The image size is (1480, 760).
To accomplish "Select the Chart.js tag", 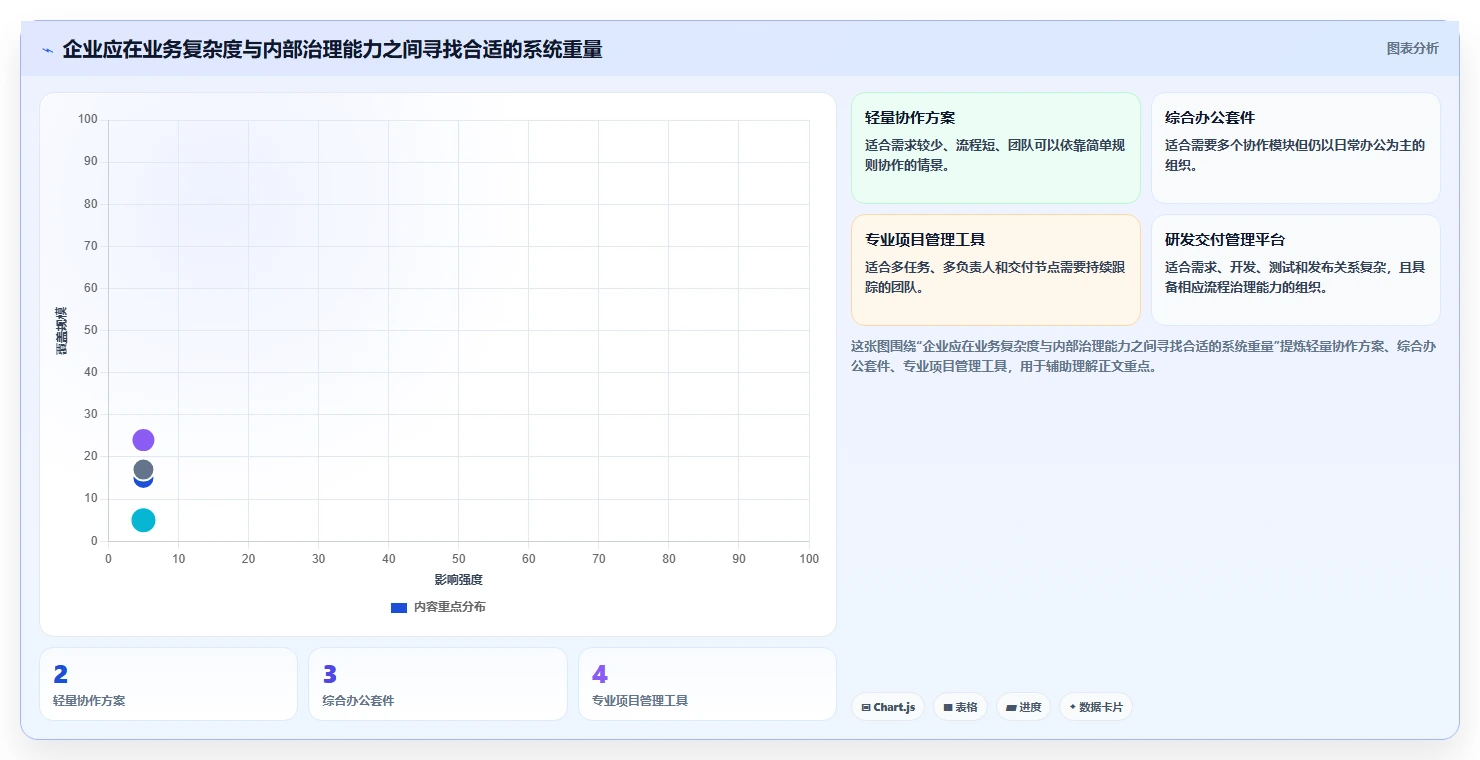I will (888, 707).
